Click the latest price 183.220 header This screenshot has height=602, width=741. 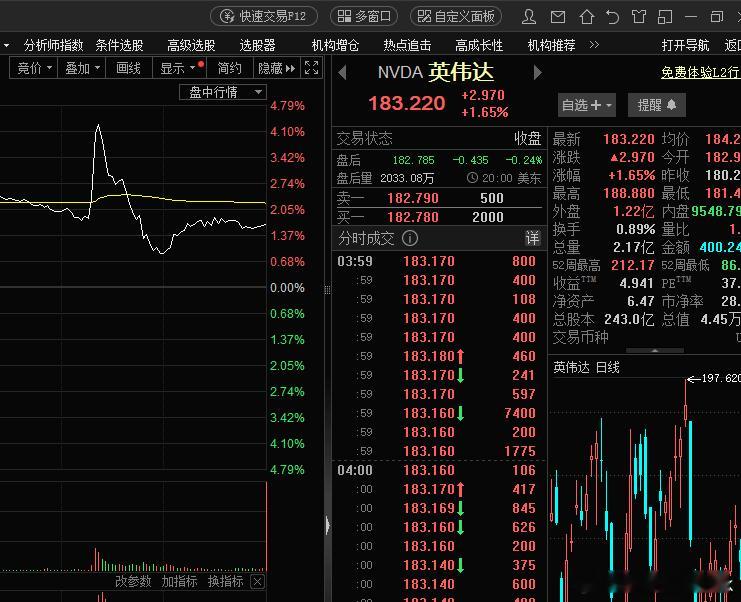[x=406, y=103]
